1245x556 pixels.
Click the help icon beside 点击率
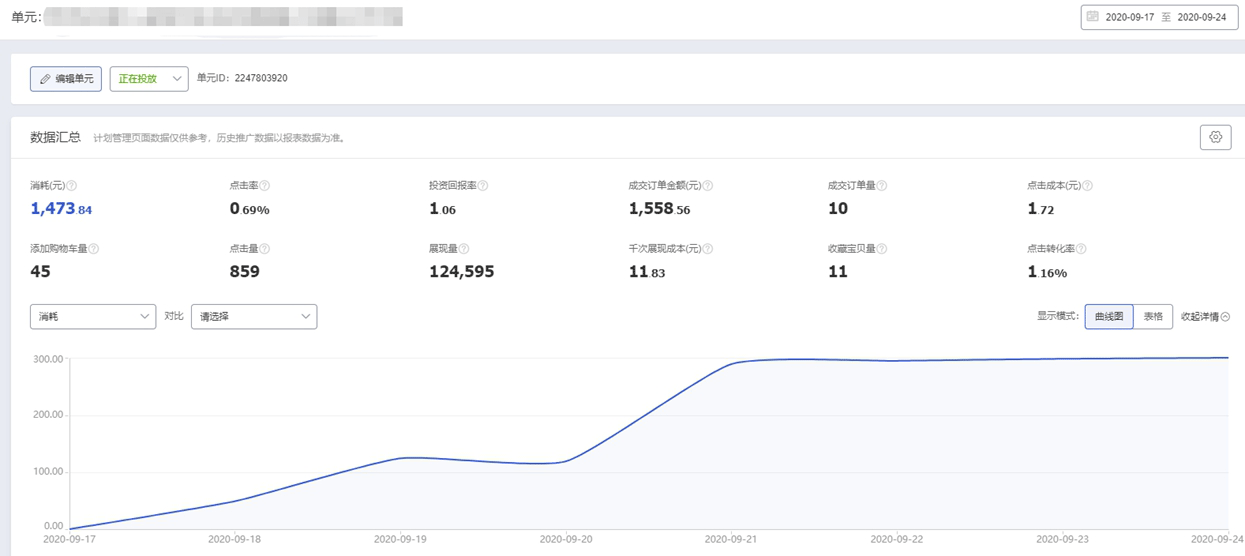tap(265, 186)
